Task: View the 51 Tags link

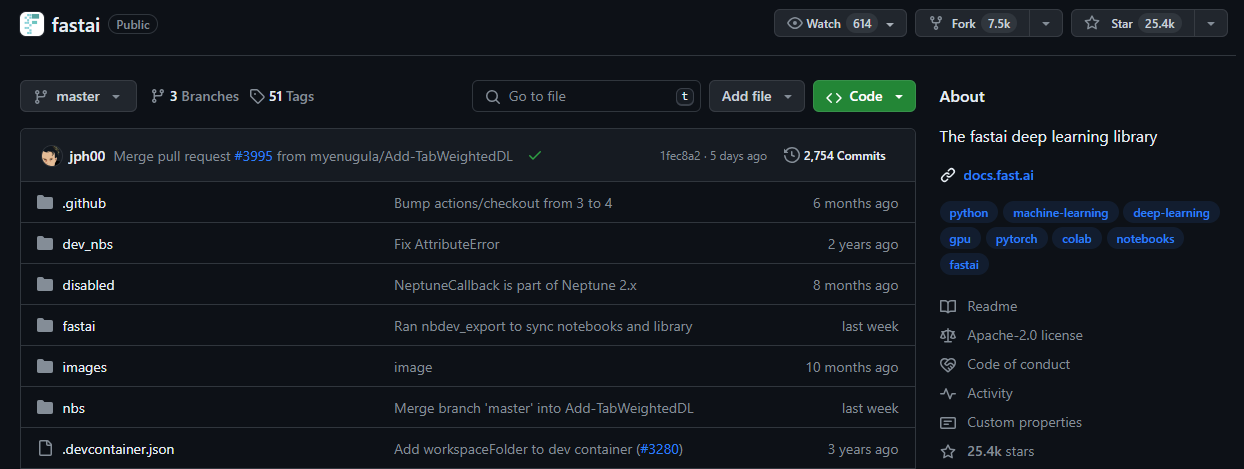Action: click(282, 96)
